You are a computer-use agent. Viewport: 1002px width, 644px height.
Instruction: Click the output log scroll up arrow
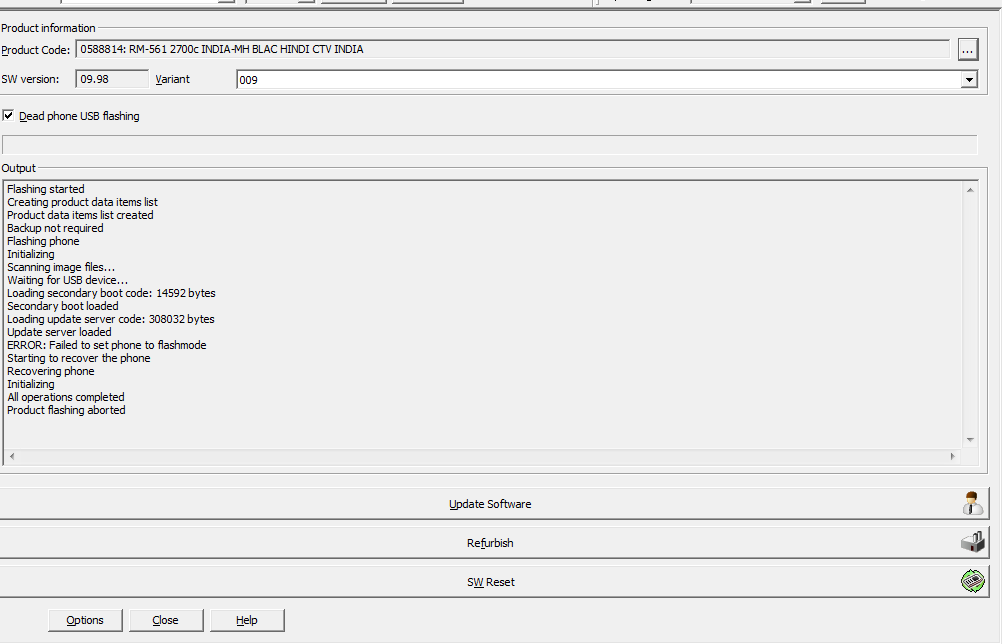pyautogui.click(x=970, y=190)
